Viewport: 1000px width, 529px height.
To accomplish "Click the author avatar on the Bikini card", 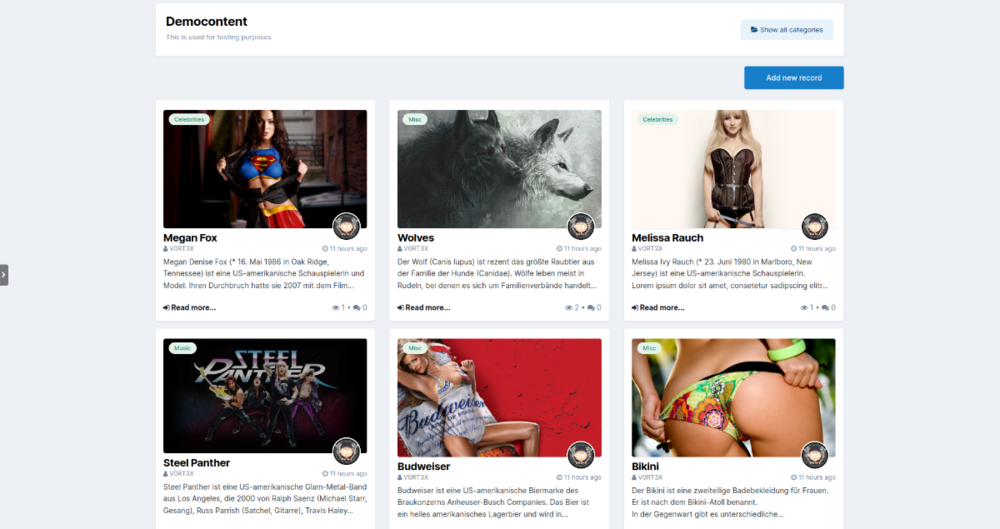I will [815, 455].
